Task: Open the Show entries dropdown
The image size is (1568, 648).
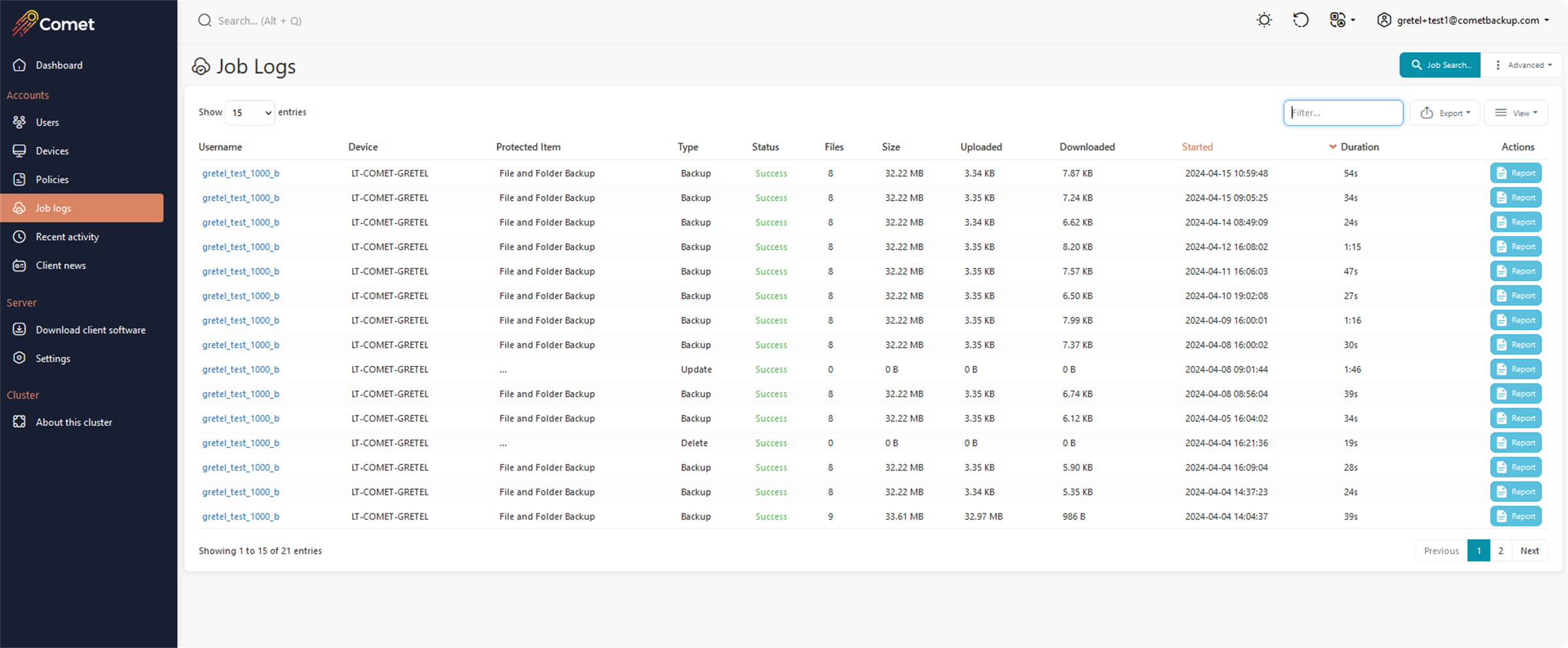Action: (250, 112)
